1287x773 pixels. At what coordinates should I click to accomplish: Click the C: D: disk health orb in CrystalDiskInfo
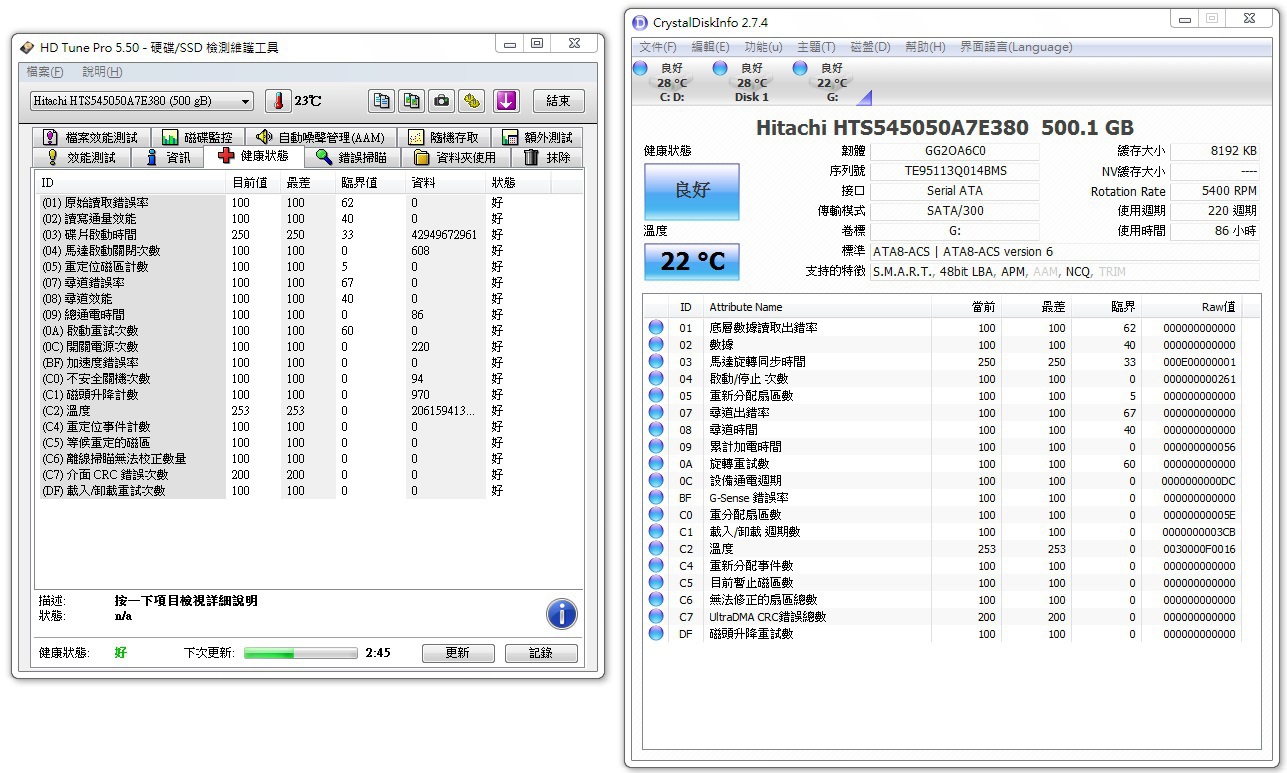click(x=640, y=67)
